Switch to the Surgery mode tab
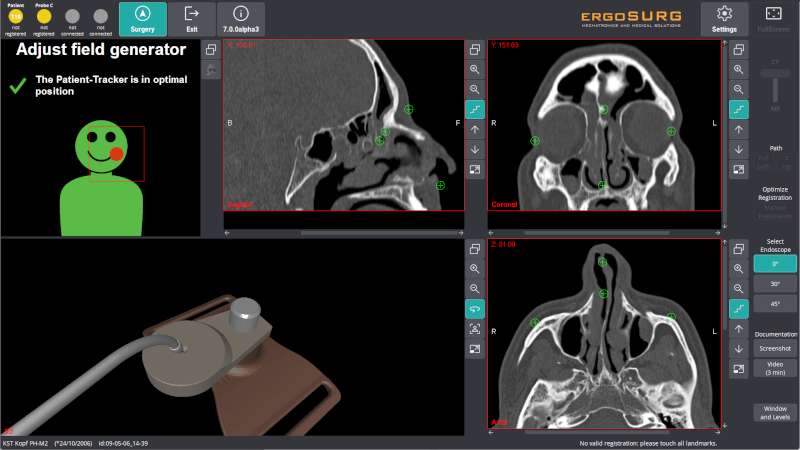 tap(142, 16)
